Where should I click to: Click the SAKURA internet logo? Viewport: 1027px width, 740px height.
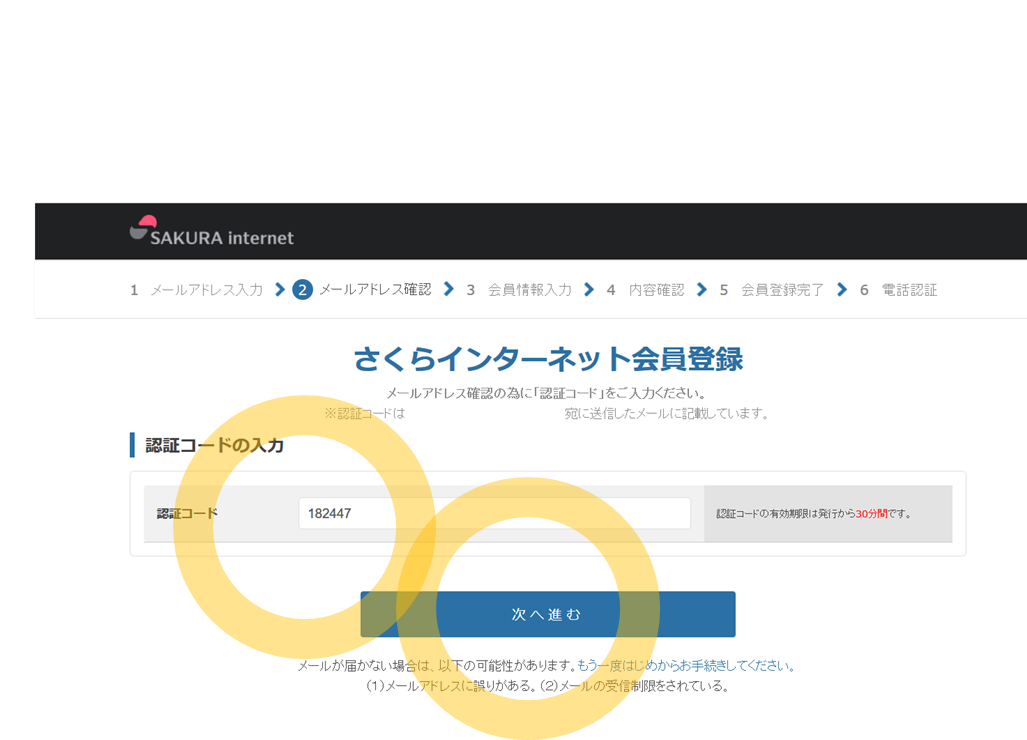(x=212, y=231)
